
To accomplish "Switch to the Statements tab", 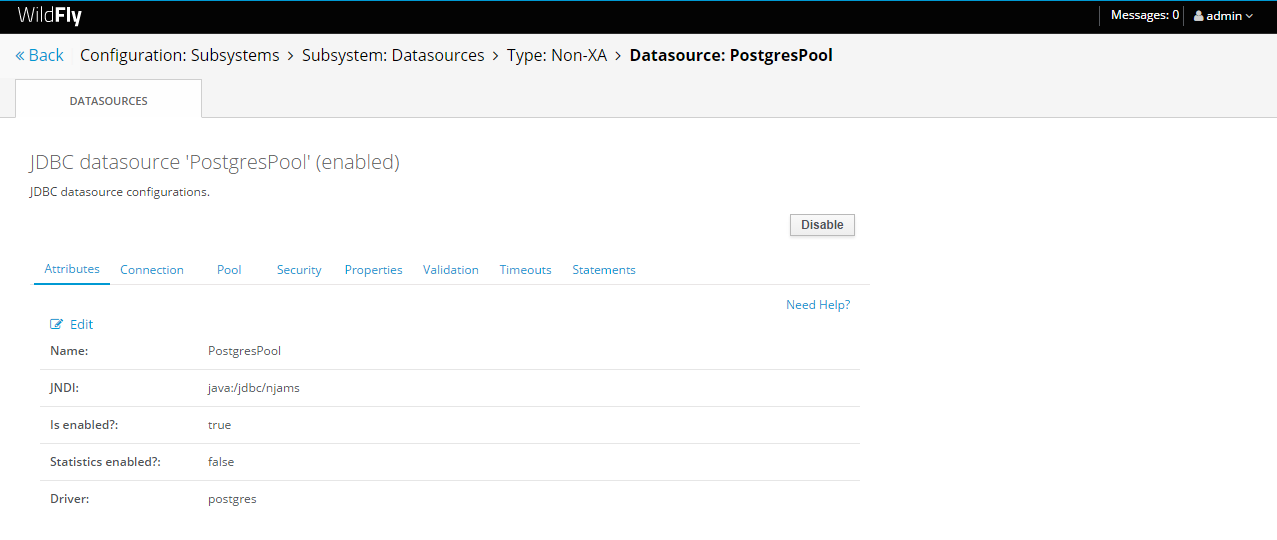I will (x=604, y=270).
